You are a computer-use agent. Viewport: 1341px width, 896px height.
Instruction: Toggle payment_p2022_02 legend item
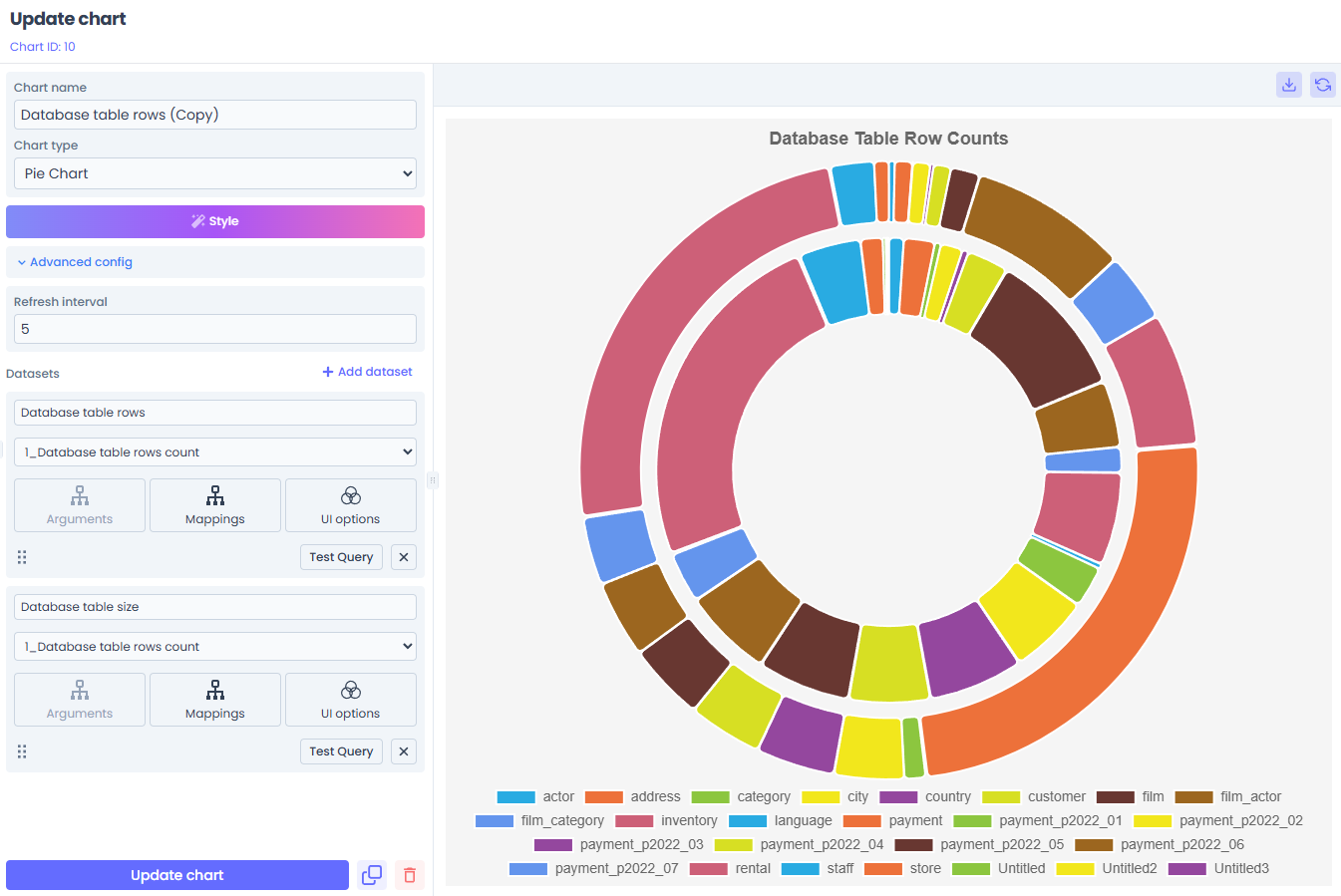click(x=1217, y=820)
